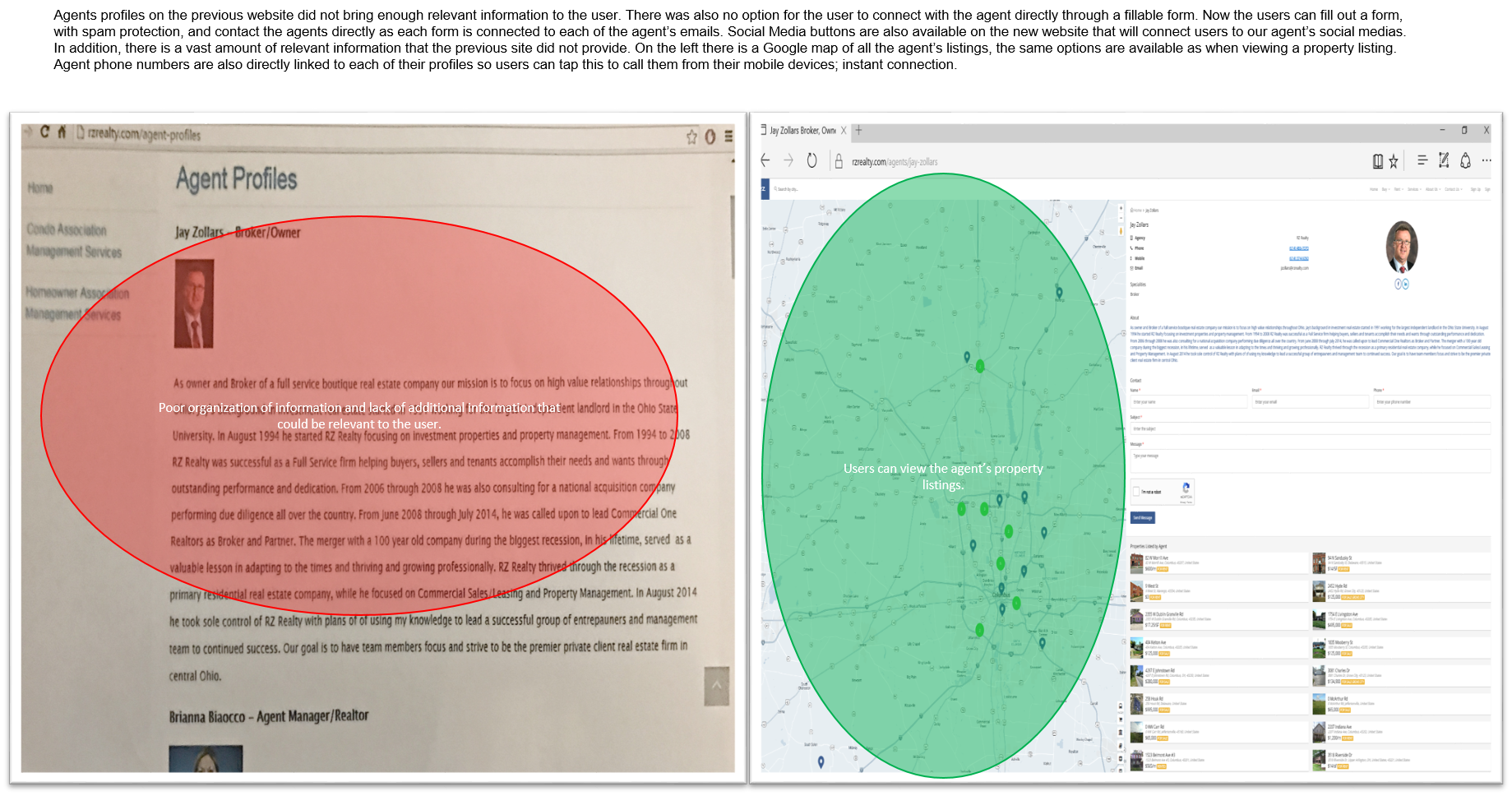This screenshot has height=796, width=1512.
Task: Reload the old agent-profiles page
Action: (44, 132)
